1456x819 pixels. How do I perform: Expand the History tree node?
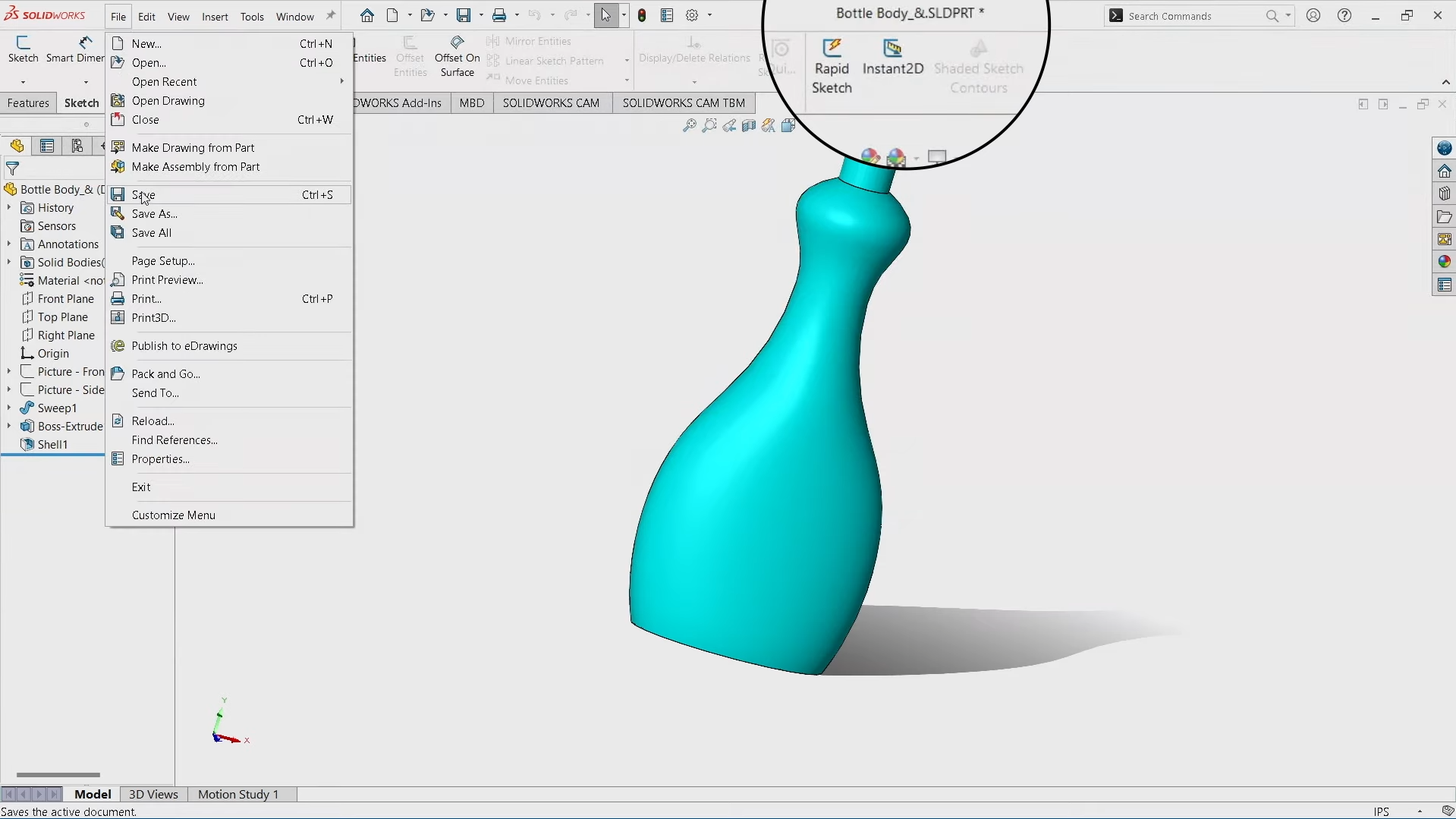(9, 208)
